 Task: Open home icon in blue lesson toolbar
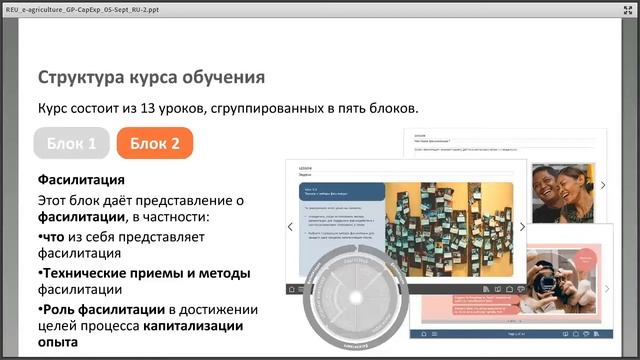tap(424, 334)
